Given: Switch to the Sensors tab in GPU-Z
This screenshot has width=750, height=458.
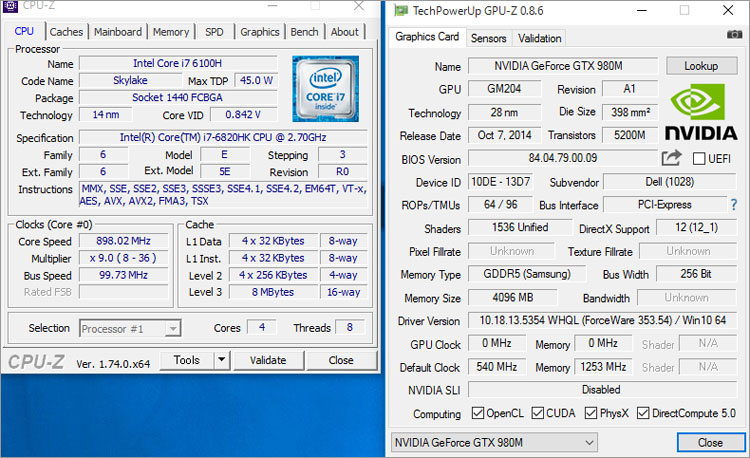Looking at the screenshot, I should tap(488, 38).
